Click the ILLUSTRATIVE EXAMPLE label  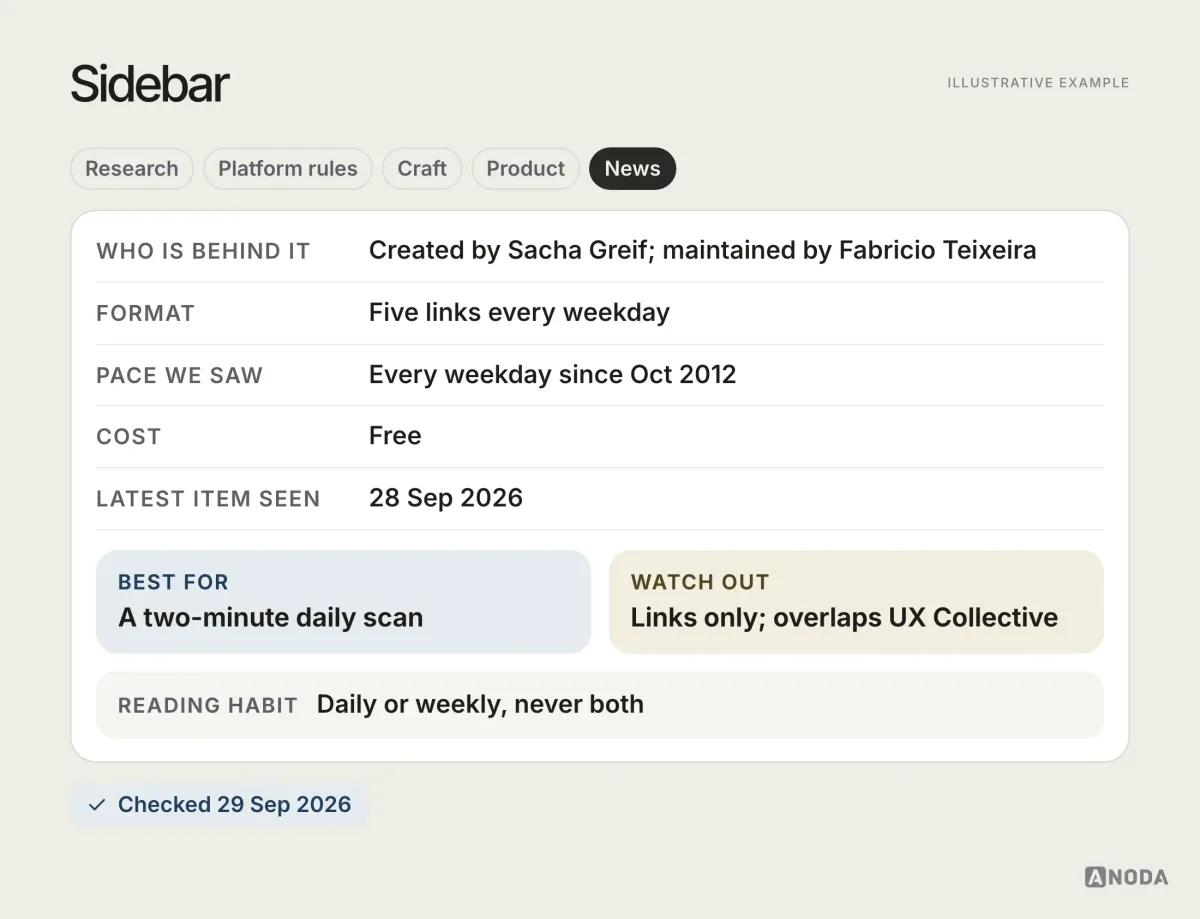(1038, 83)
